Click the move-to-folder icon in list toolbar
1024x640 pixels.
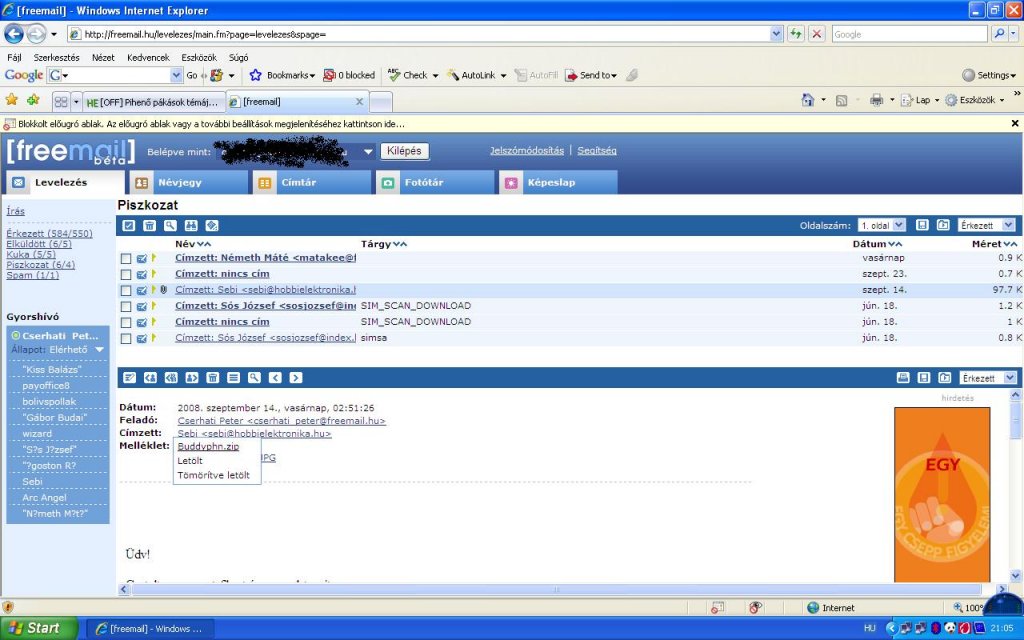click(943, 225)
